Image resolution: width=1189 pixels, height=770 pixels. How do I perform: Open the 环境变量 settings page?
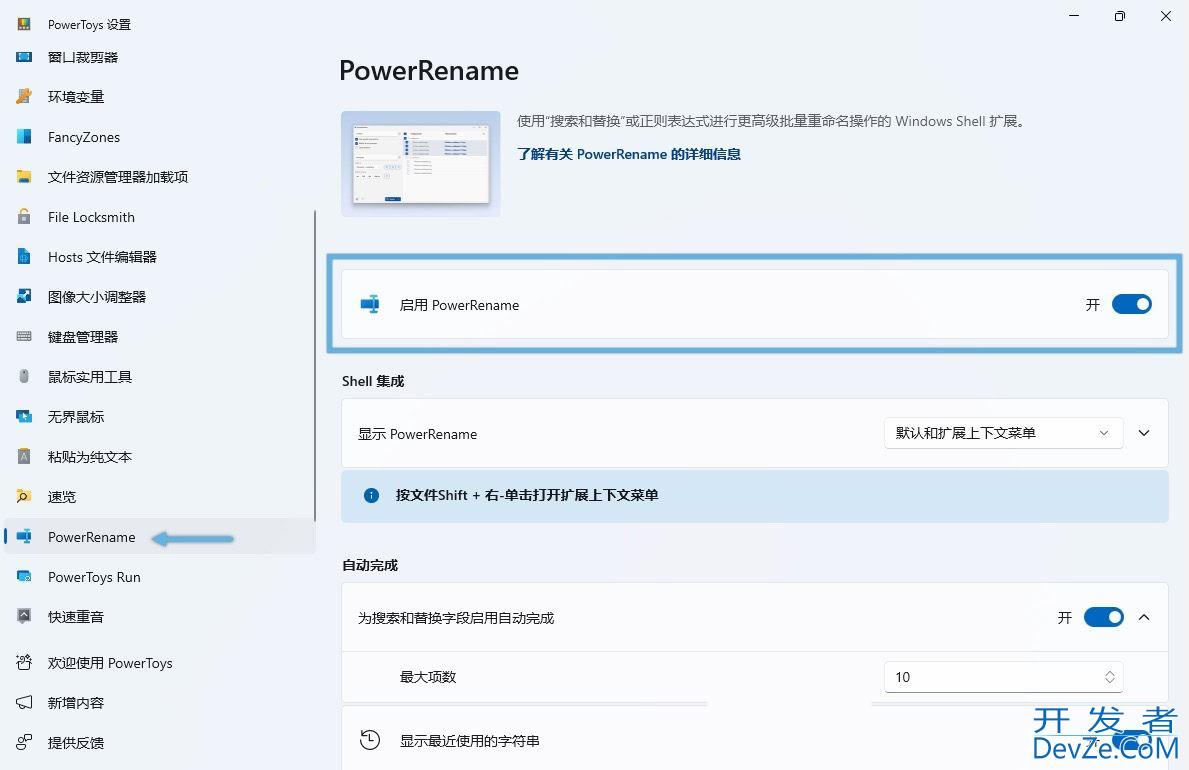pos(76,96)
